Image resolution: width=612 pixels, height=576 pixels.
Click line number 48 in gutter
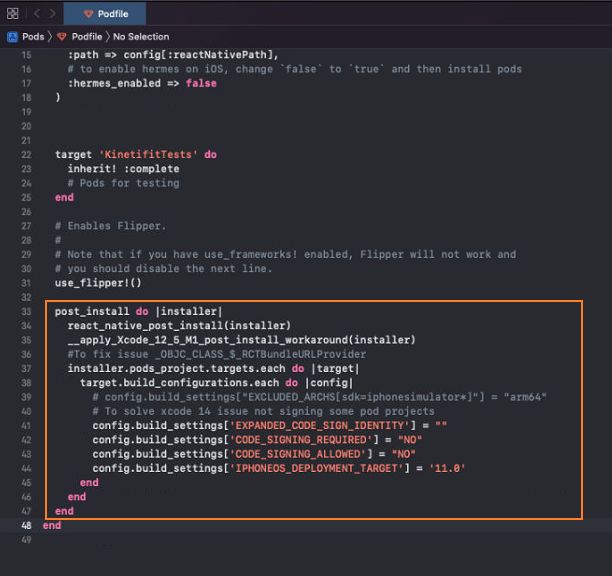point(26,526)
